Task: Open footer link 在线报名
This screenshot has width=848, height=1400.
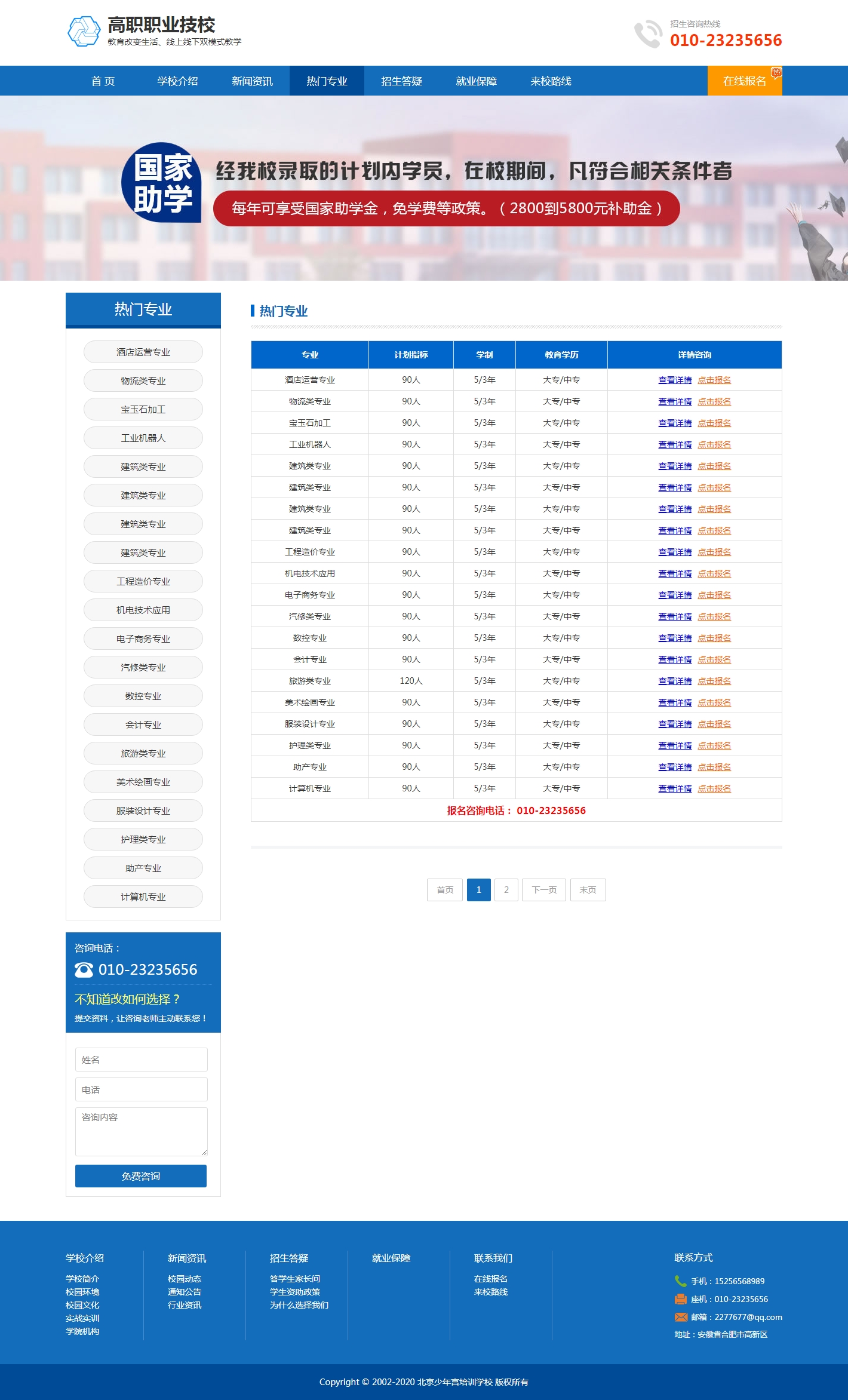Action: [x=491, y=1279]
